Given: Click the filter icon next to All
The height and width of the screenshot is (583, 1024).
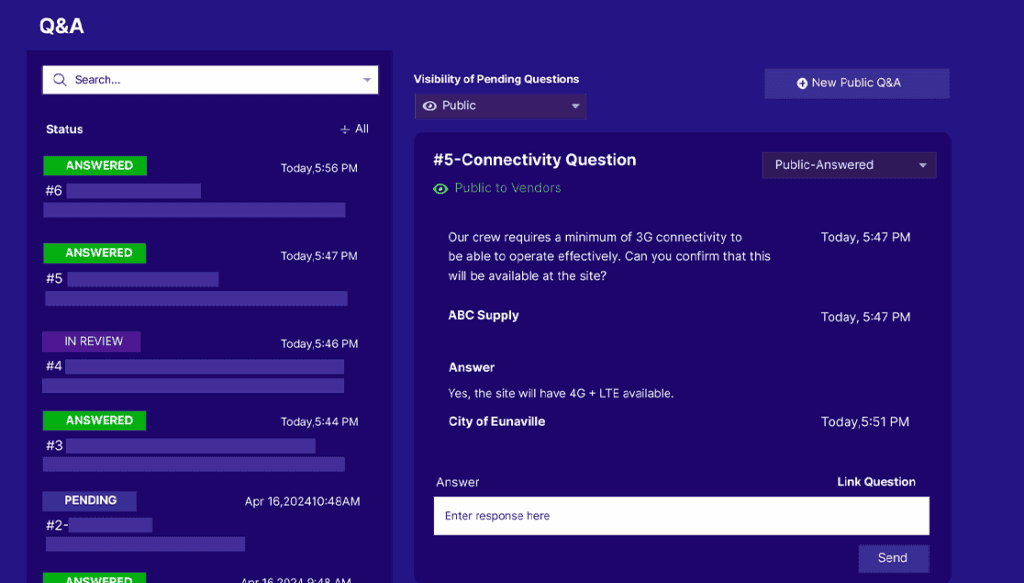Looking at the screenshot, I should point(345,129).
